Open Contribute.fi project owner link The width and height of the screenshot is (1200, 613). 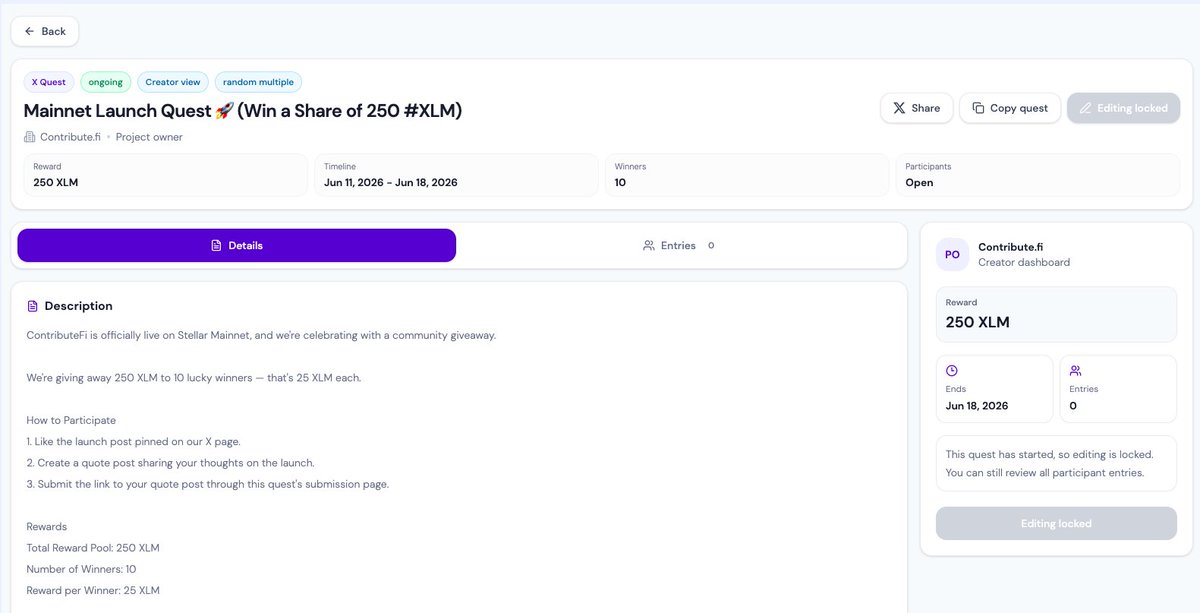70,137
